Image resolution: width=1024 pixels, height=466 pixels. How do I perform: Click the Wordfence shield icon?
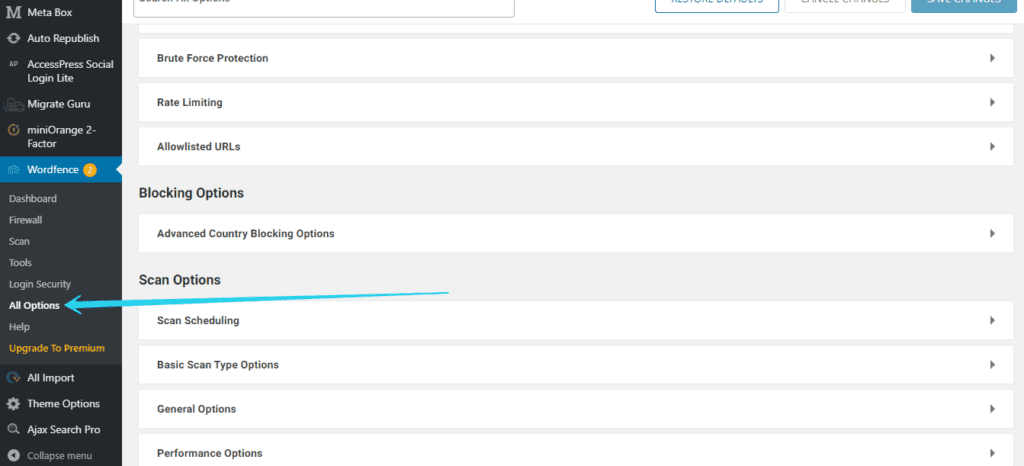pos(13,170)
